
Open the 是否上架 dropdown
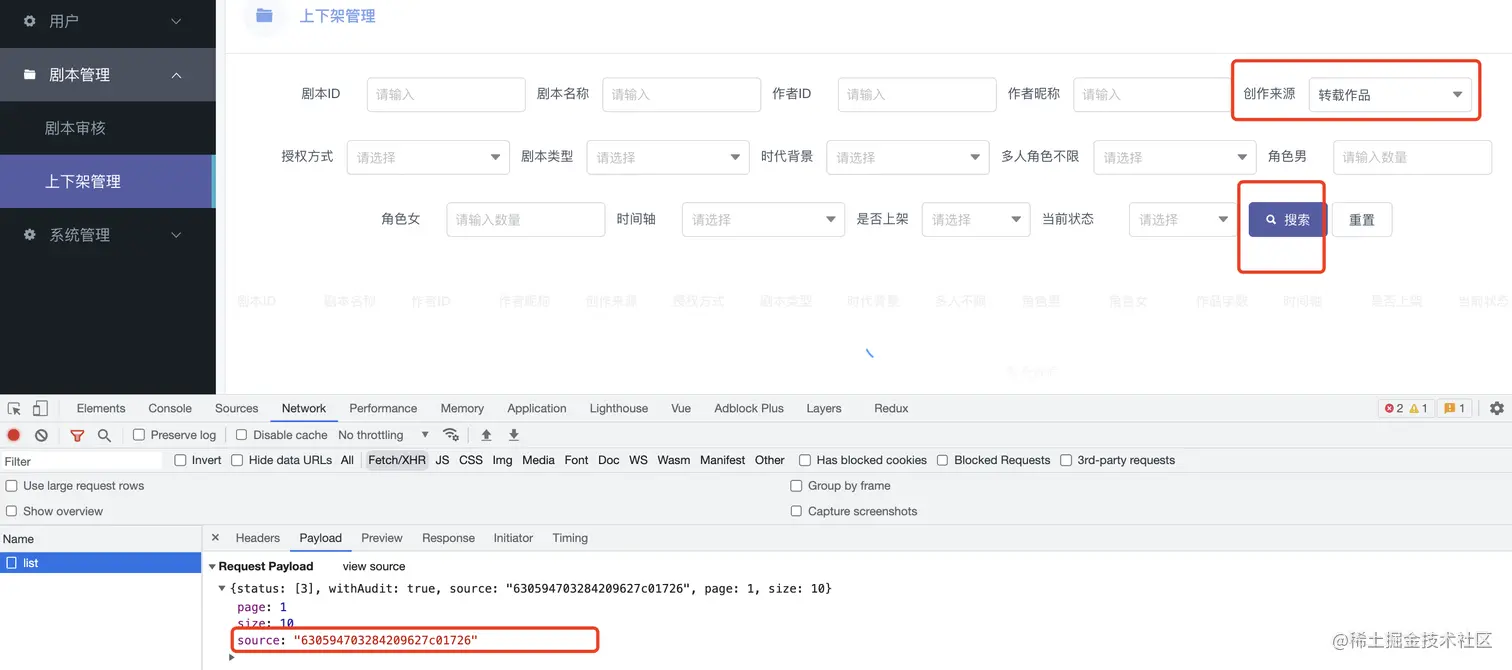(x=976, y=219)
